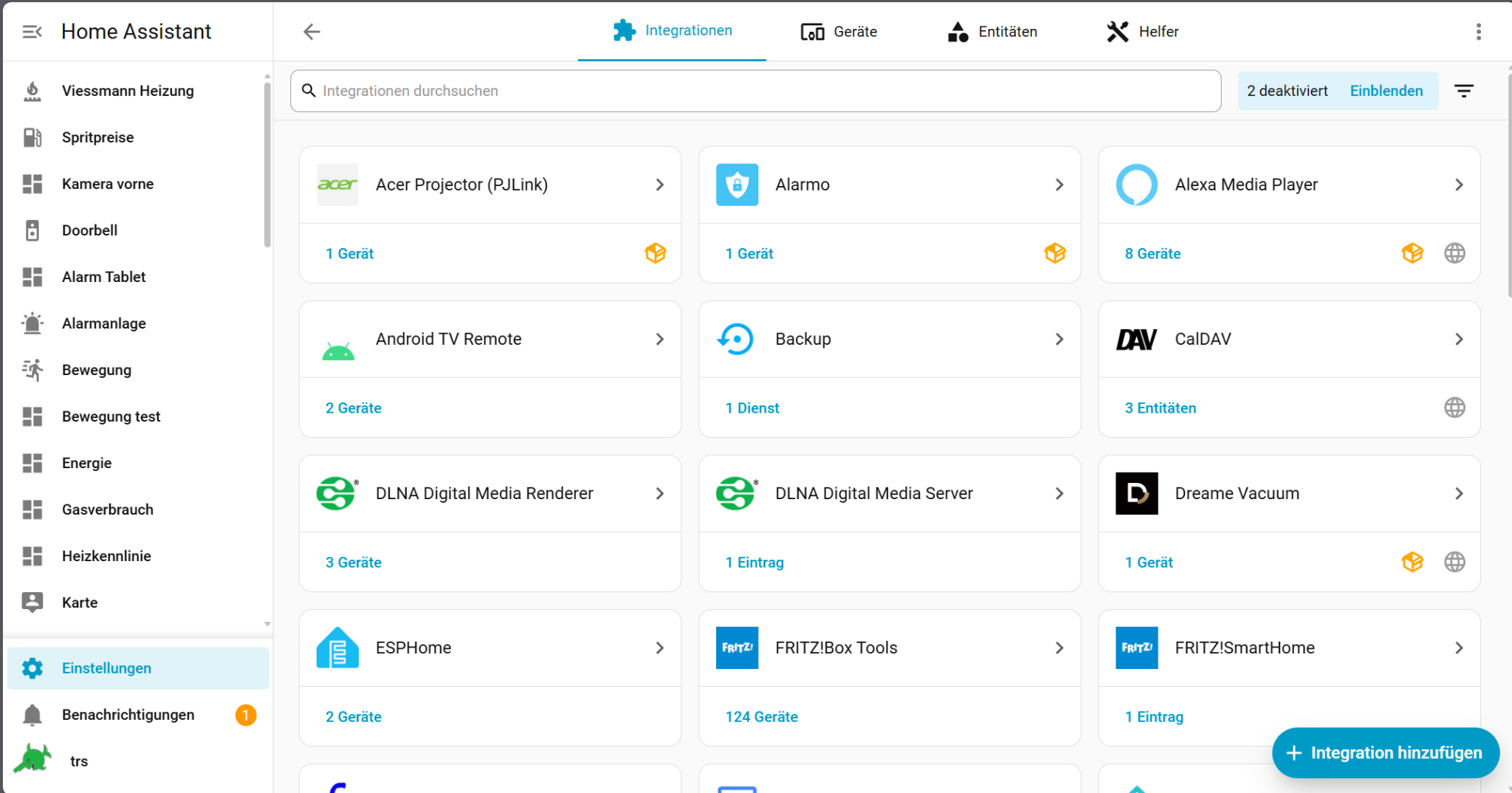This screenshot has height=793, width=1512.
Task: Click Einblenden to show deactivated integrations
Action: [x=1386, y=91]
